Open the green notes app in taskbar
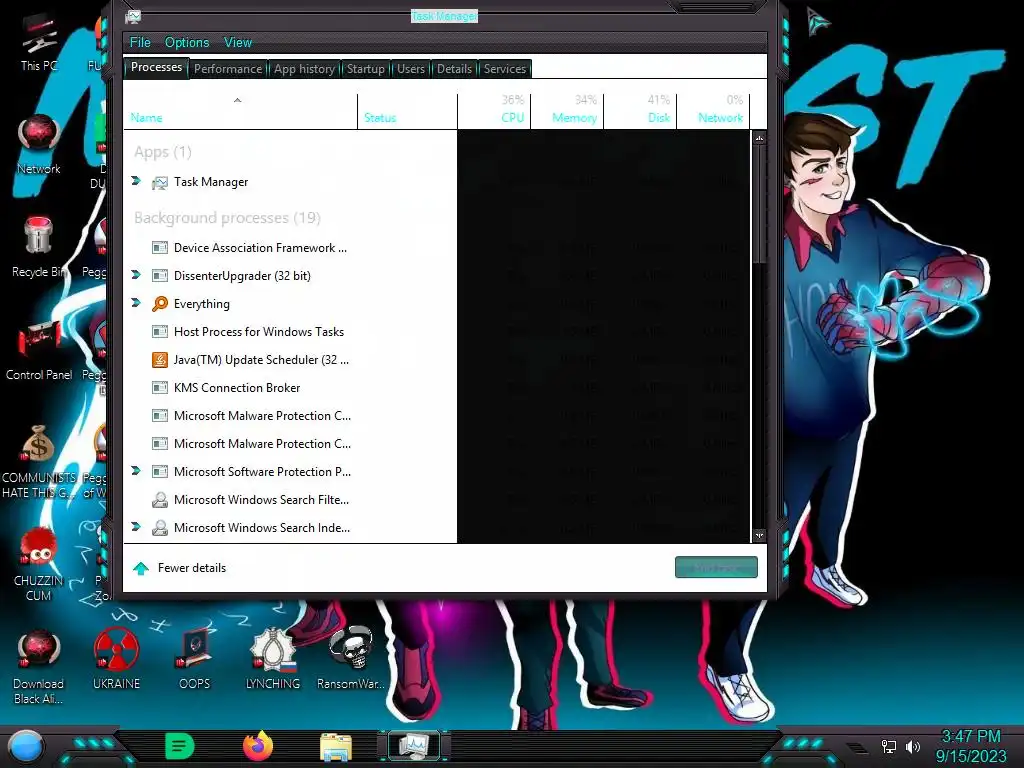Screen dimensions: 1024x768 [180, 746]
